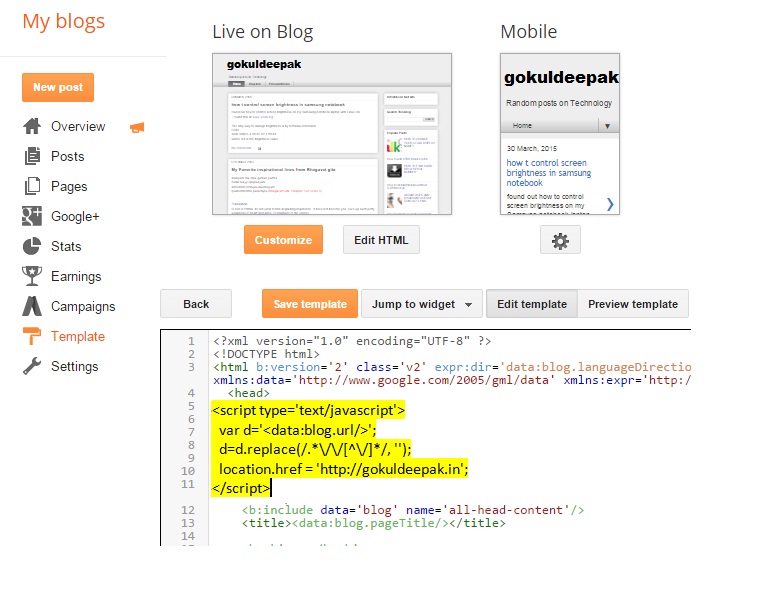Screen dimensions: 772x592
Task: Click the Google+ icon
Action: 32,216
